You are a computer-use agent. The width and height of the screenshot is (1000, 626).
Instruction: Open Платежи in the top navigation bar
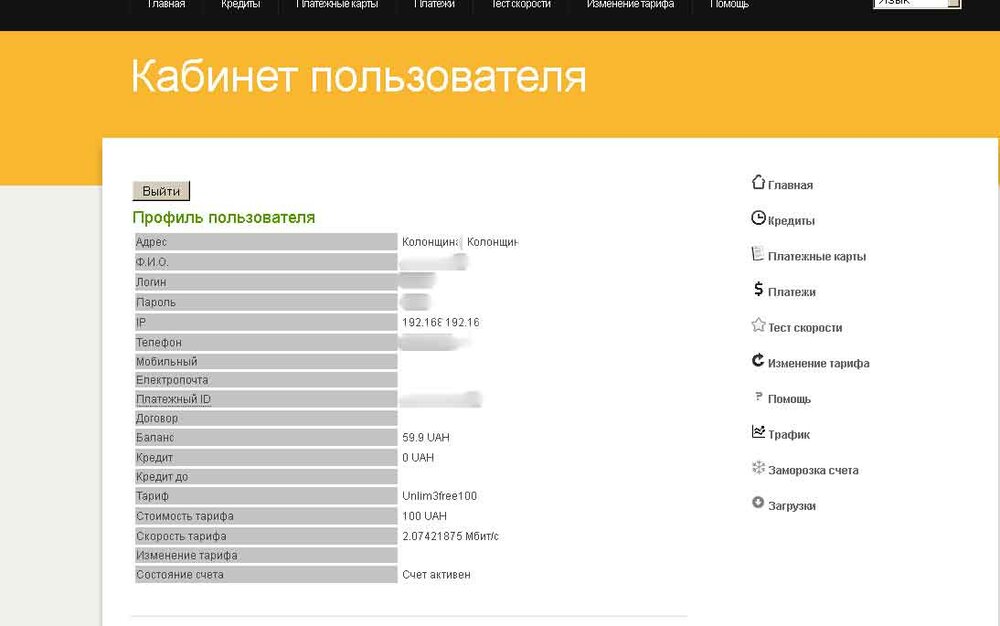tap(434, 4)
